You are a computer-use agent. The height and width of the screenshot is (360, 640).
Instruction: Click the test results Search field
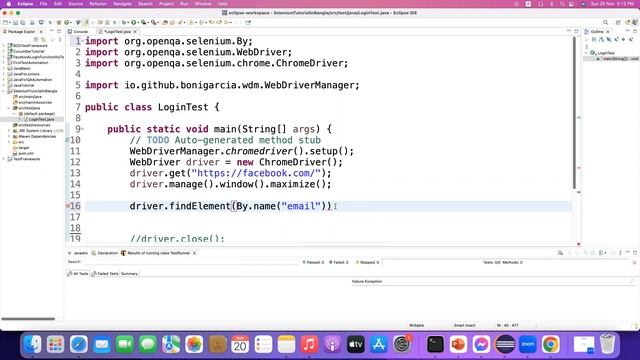point(190,262)
